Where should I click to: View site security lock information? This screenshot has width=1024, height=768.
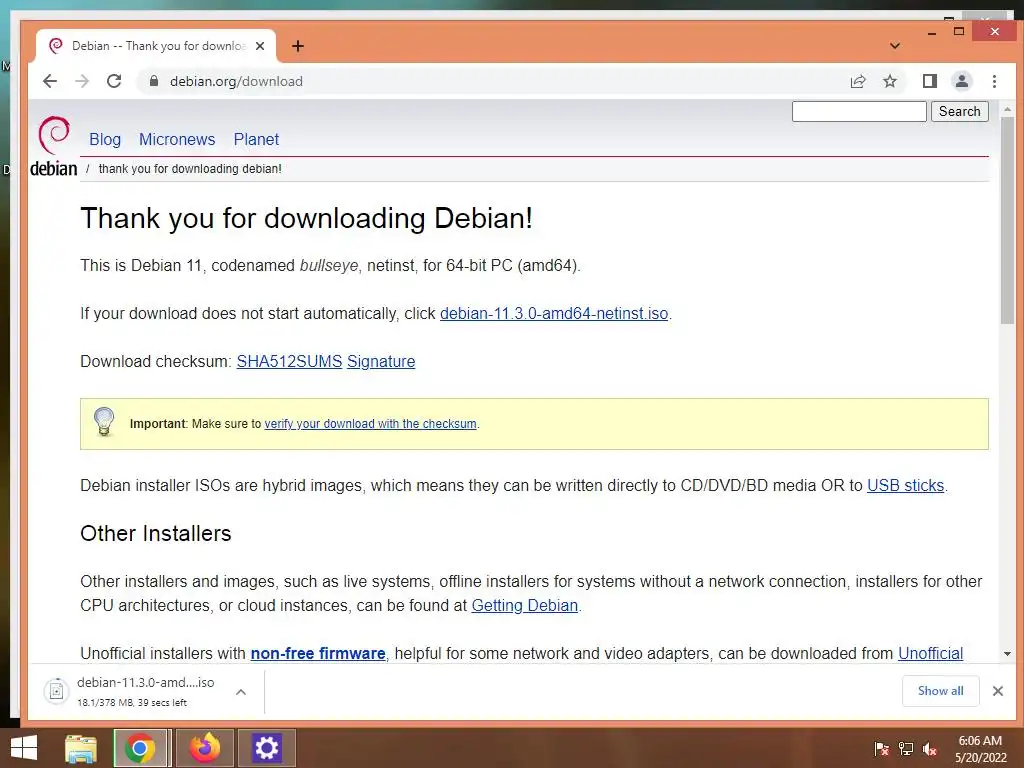[x=153, y=81]
